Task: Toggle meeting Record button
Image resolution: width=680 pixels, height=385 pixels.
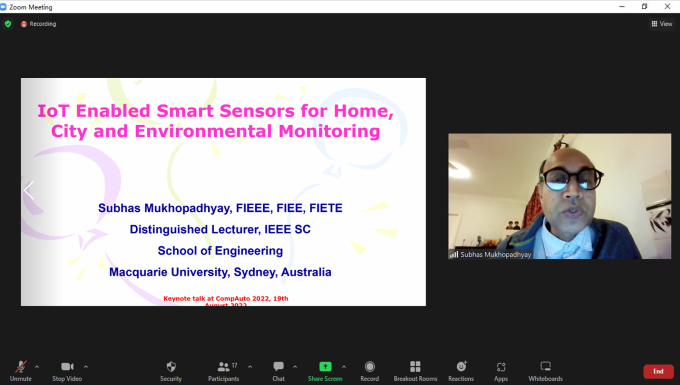Action: 369,371
